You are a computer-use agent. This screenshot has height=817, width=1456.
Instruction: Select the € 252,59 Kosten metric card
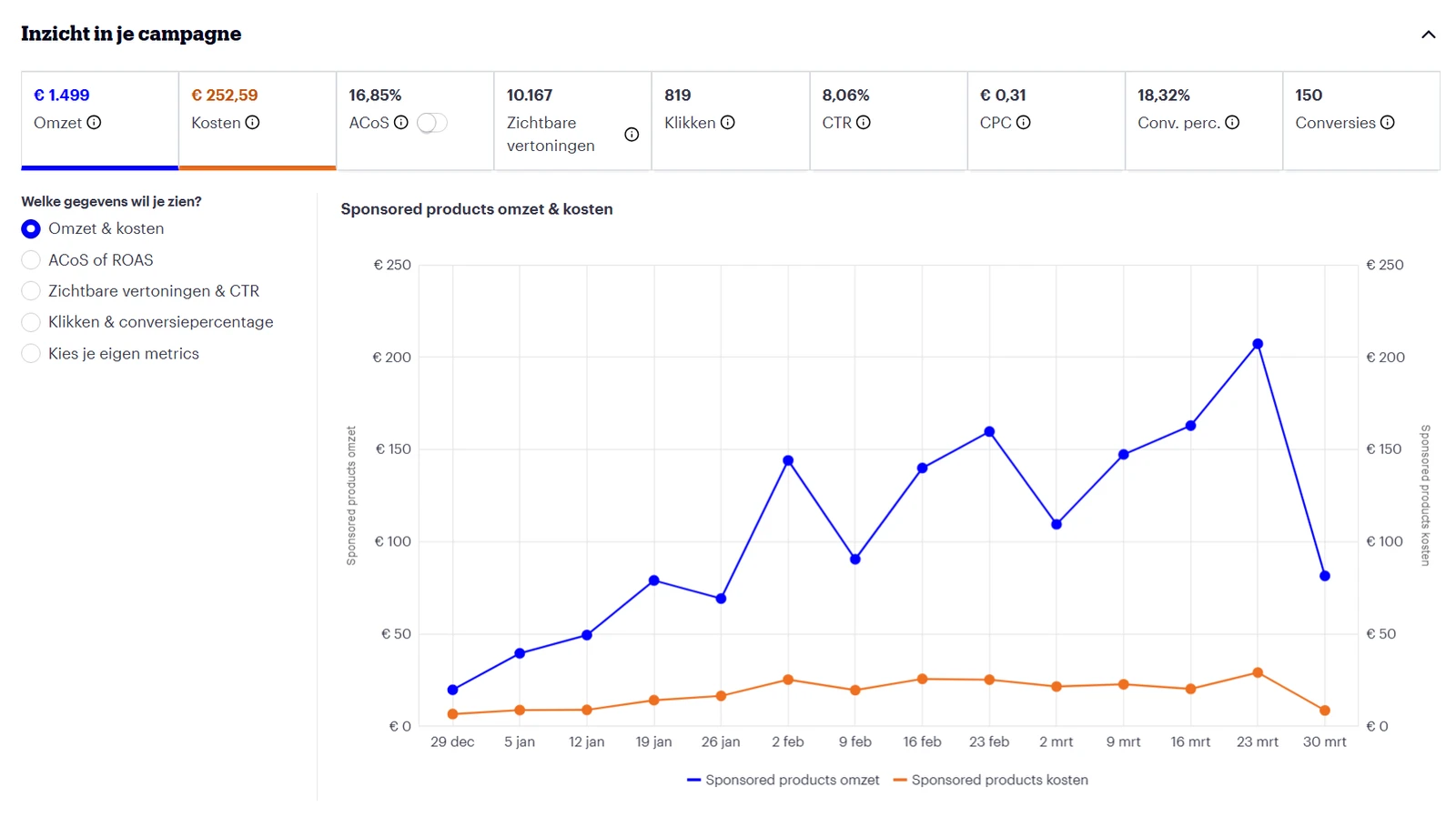pyautogui.click(x=258, y=121)
